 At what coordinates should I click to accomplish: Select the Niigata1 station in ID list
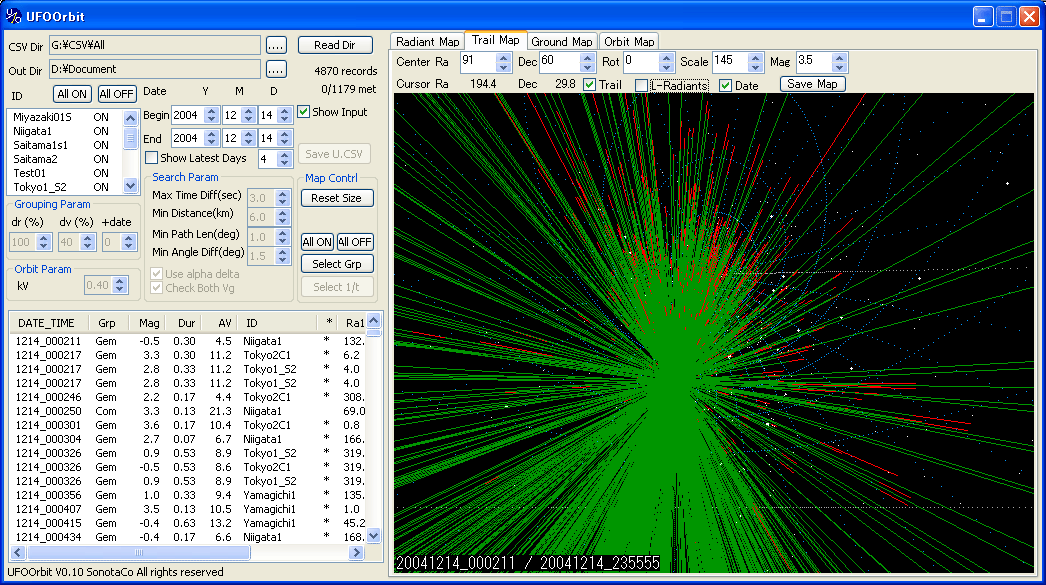coord(33,131)
